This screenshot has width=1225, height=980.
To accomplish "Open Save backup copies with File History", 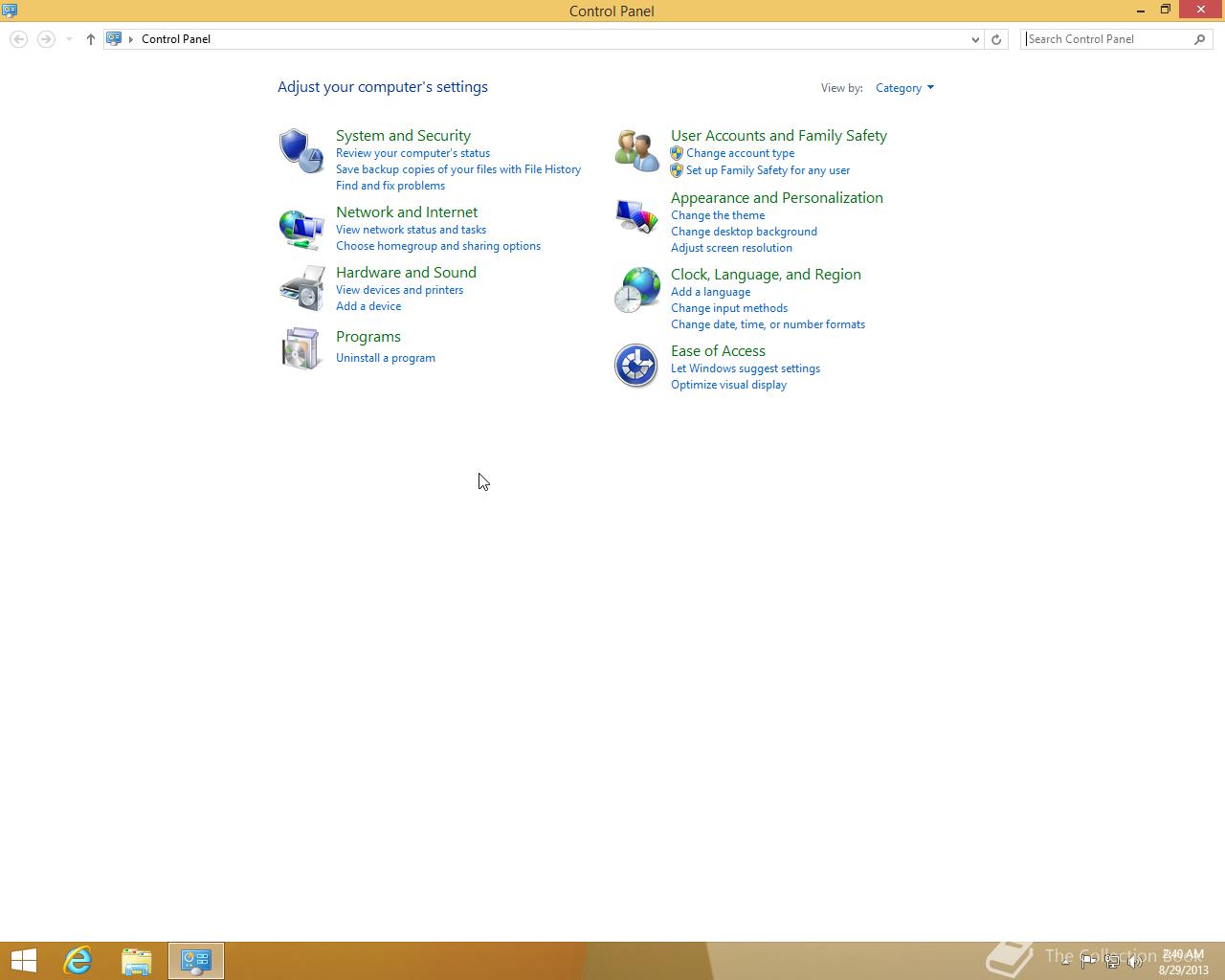I will [458, 169].
